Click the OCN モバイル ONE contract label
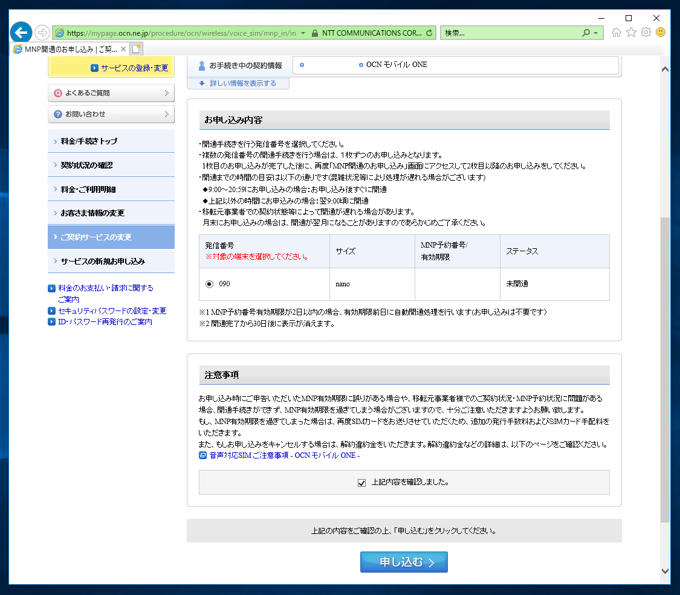680x595 pixels. (396, 65)
